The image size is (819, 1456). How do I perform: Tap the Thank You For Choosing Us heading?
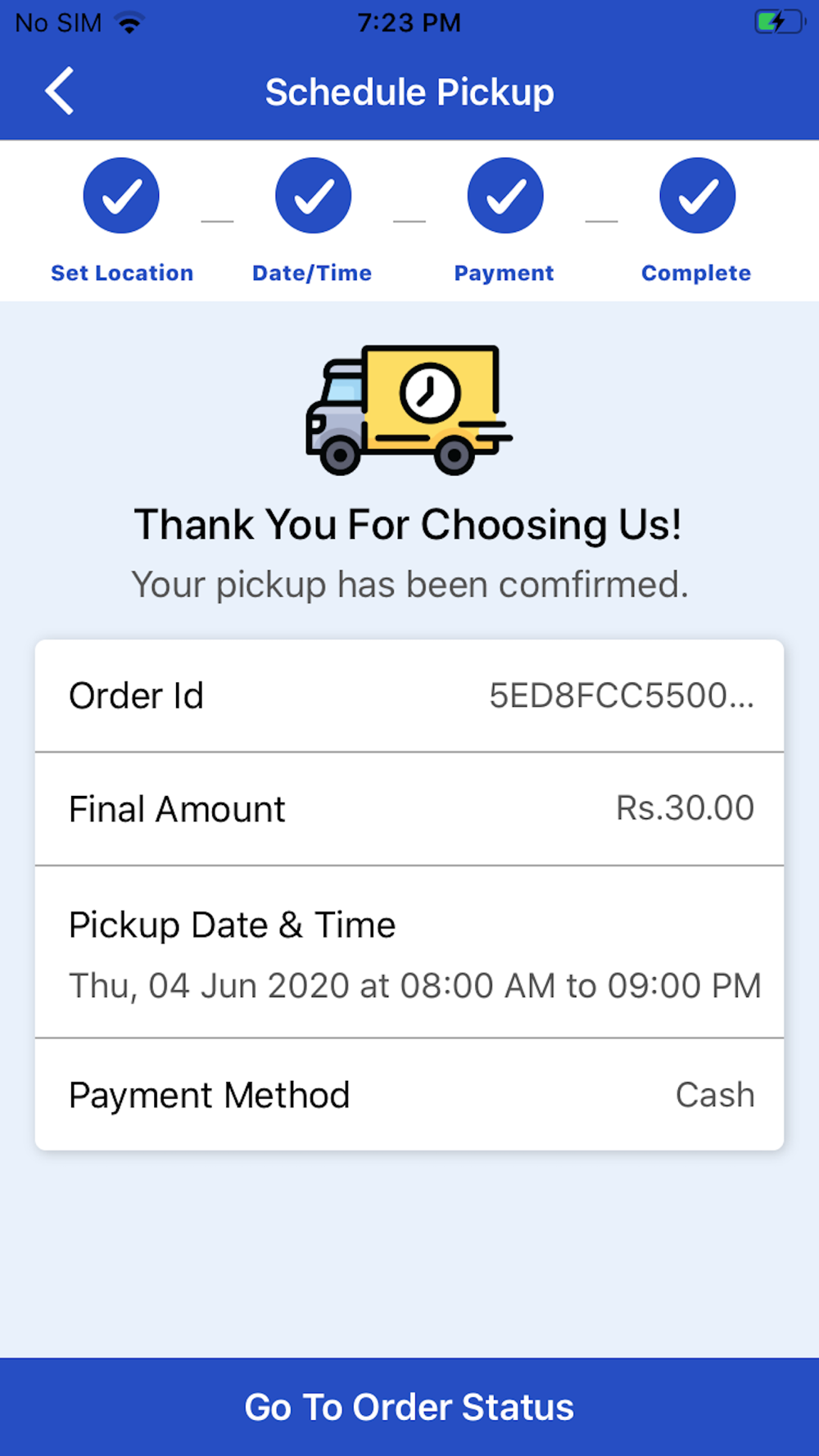tap(408, 524)
